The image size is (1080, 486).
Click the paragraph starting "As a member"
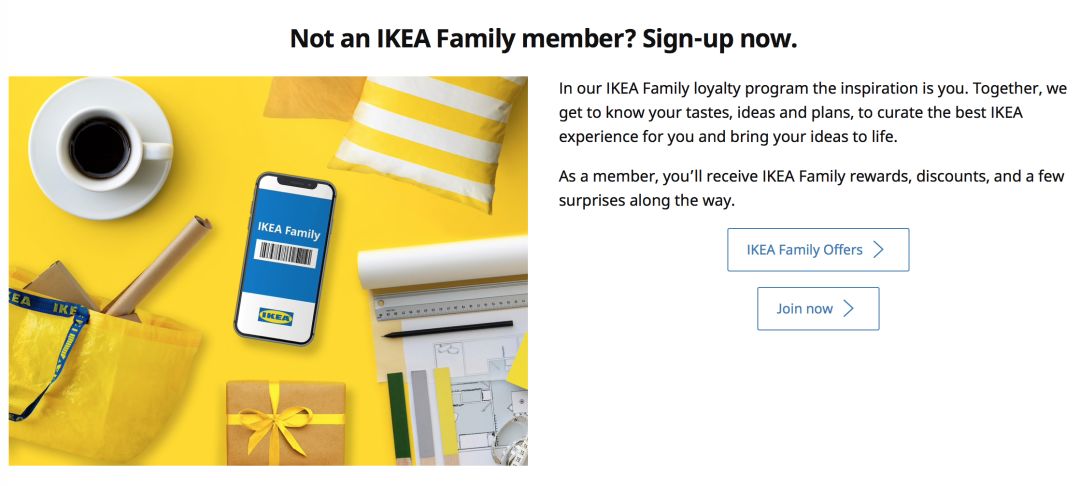click(812, 189)
